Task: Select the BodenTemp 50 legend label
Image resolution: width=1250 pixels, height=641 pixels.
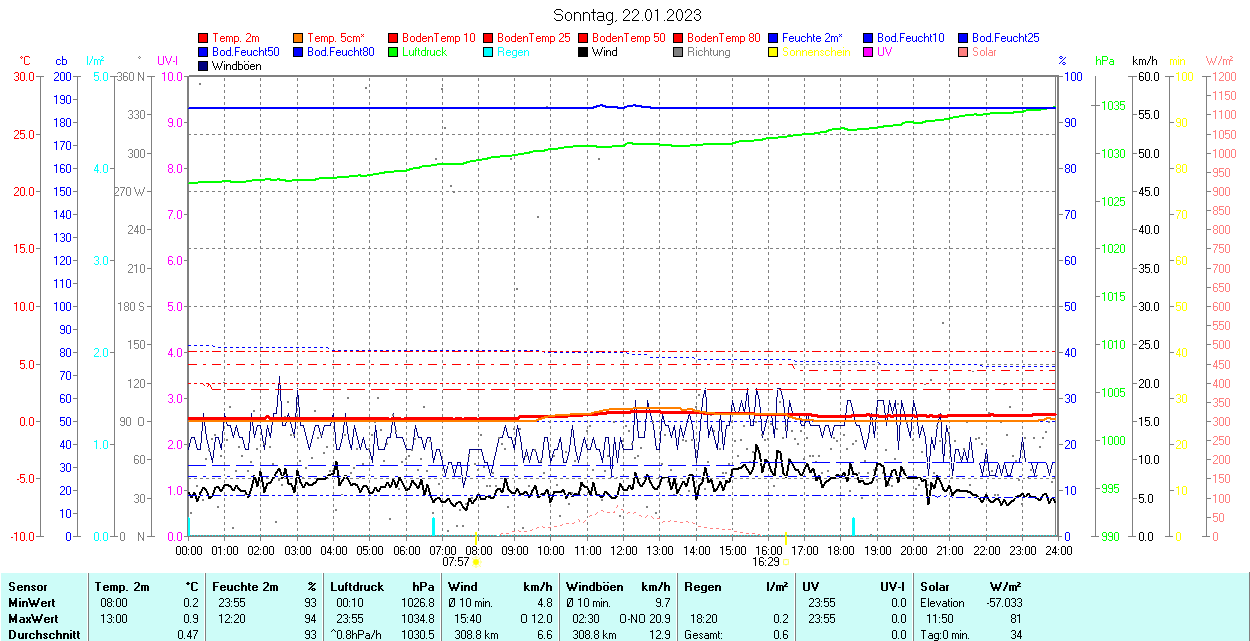Action: click(x=629, y=38)
